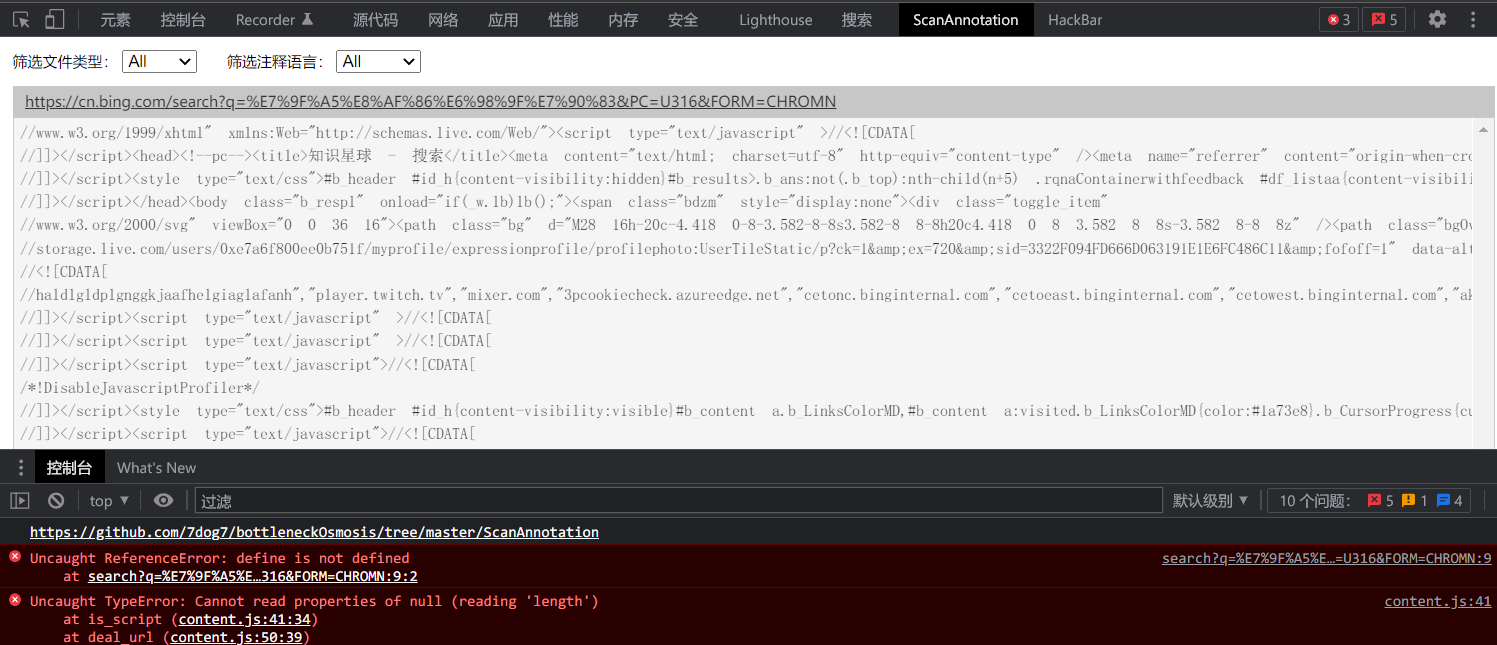Select the drawer 控制台 tab
Viewport: 1497px width, 645px height.
(x=69, y=468)
